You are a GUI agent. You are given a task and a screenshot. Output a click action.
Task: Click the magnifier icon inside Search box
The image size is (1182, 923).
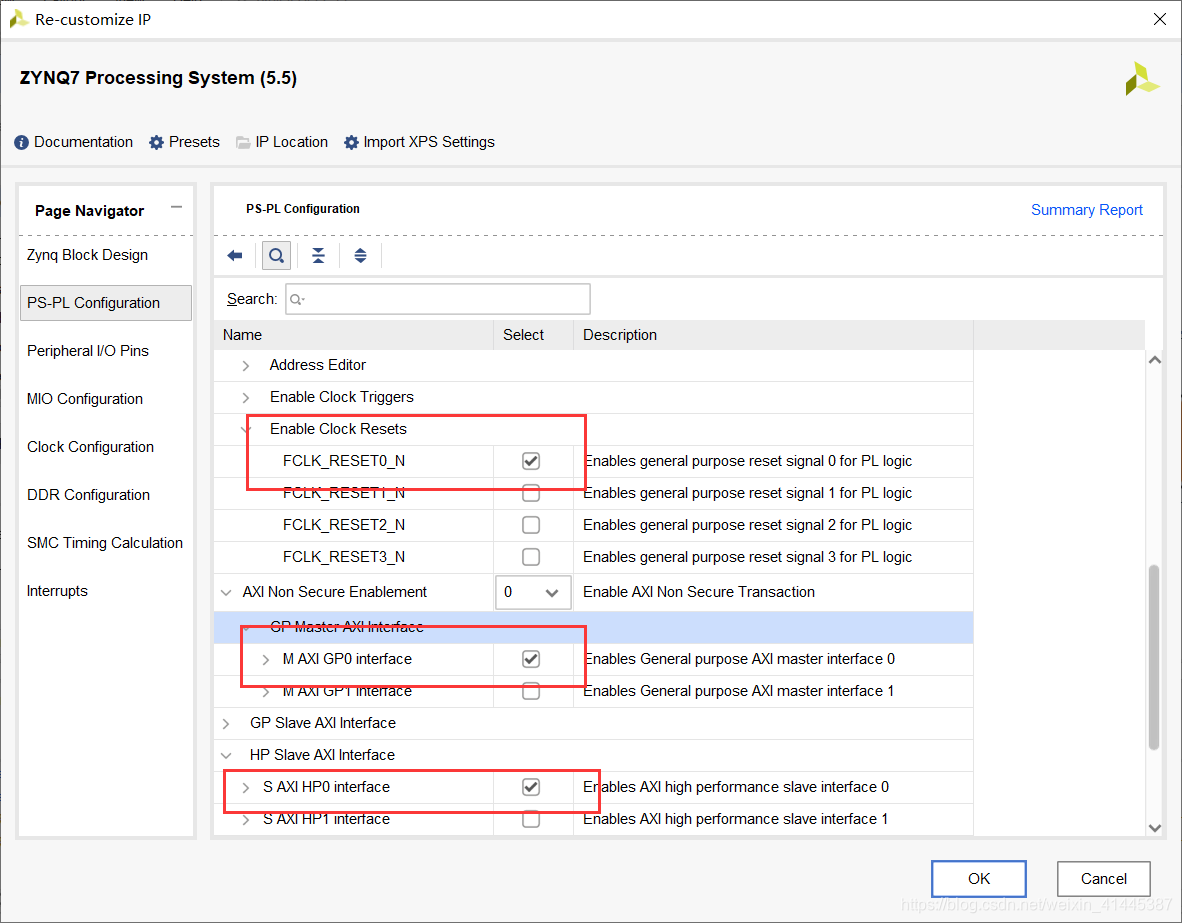(x=296, y=300)
